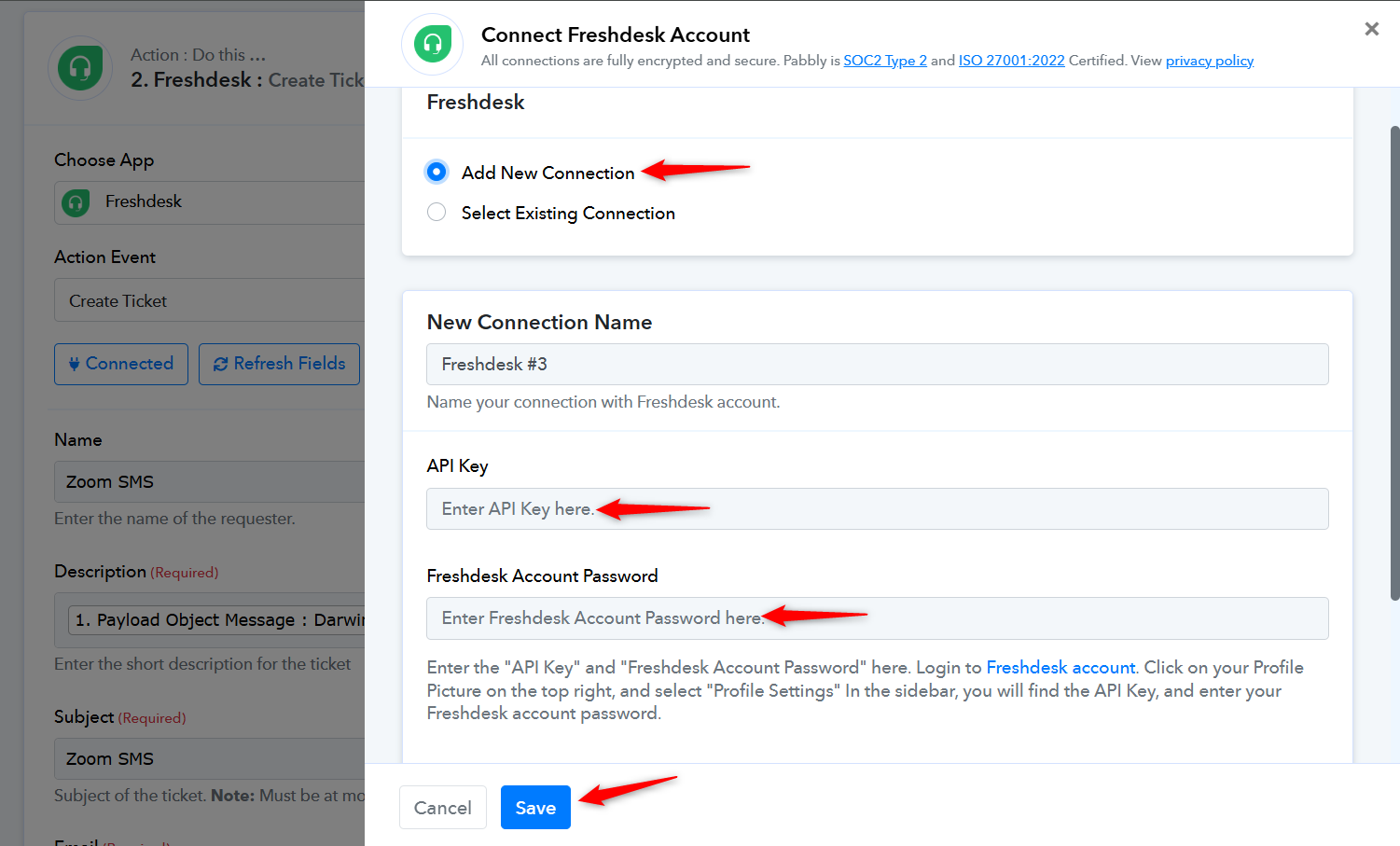Click the Freshdesk icon beside the action step title
This screenshot has width=1400, height=846.
coord(80,67)
